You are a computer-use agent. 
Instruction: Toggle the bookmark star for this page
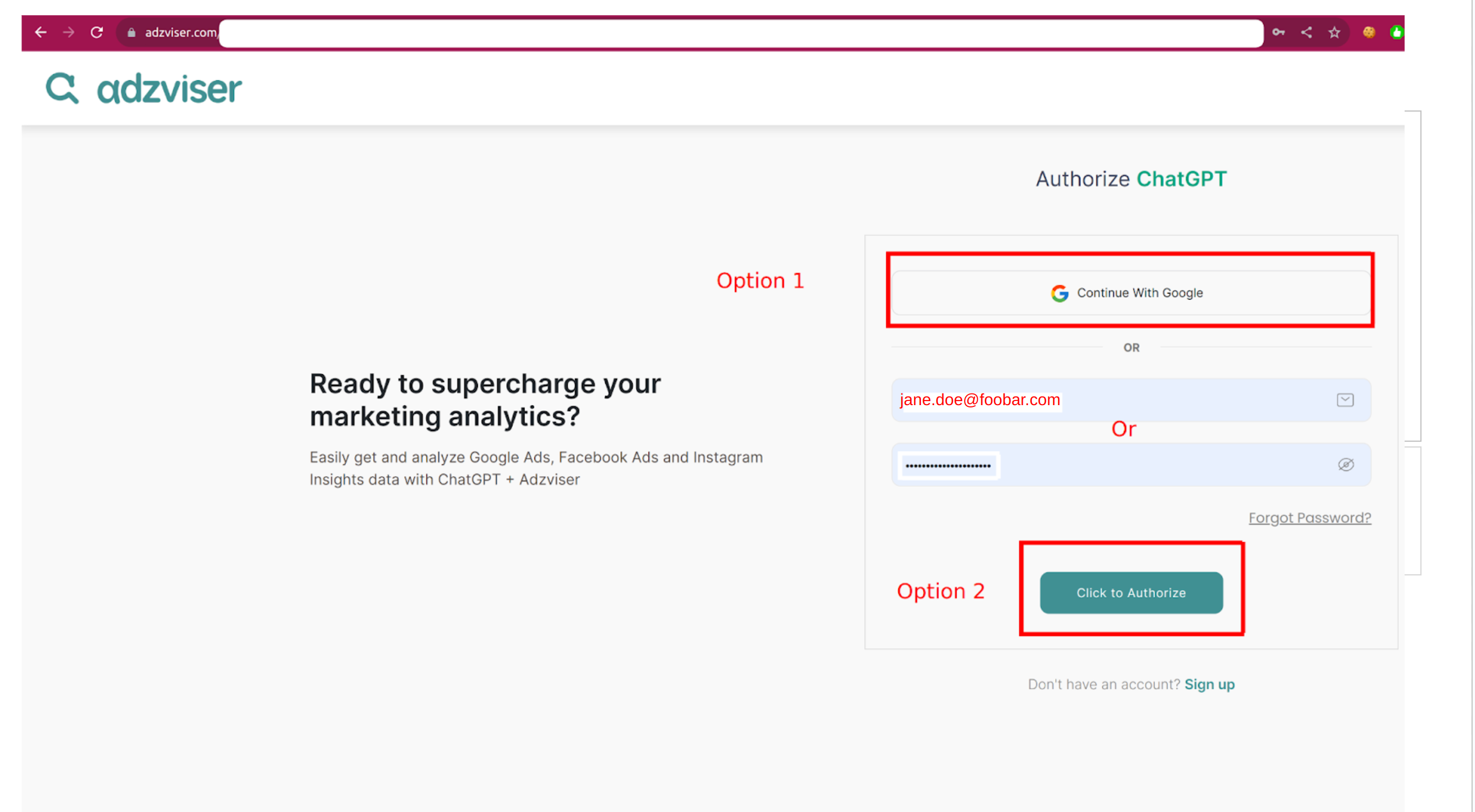click(x=1334, y=33)
